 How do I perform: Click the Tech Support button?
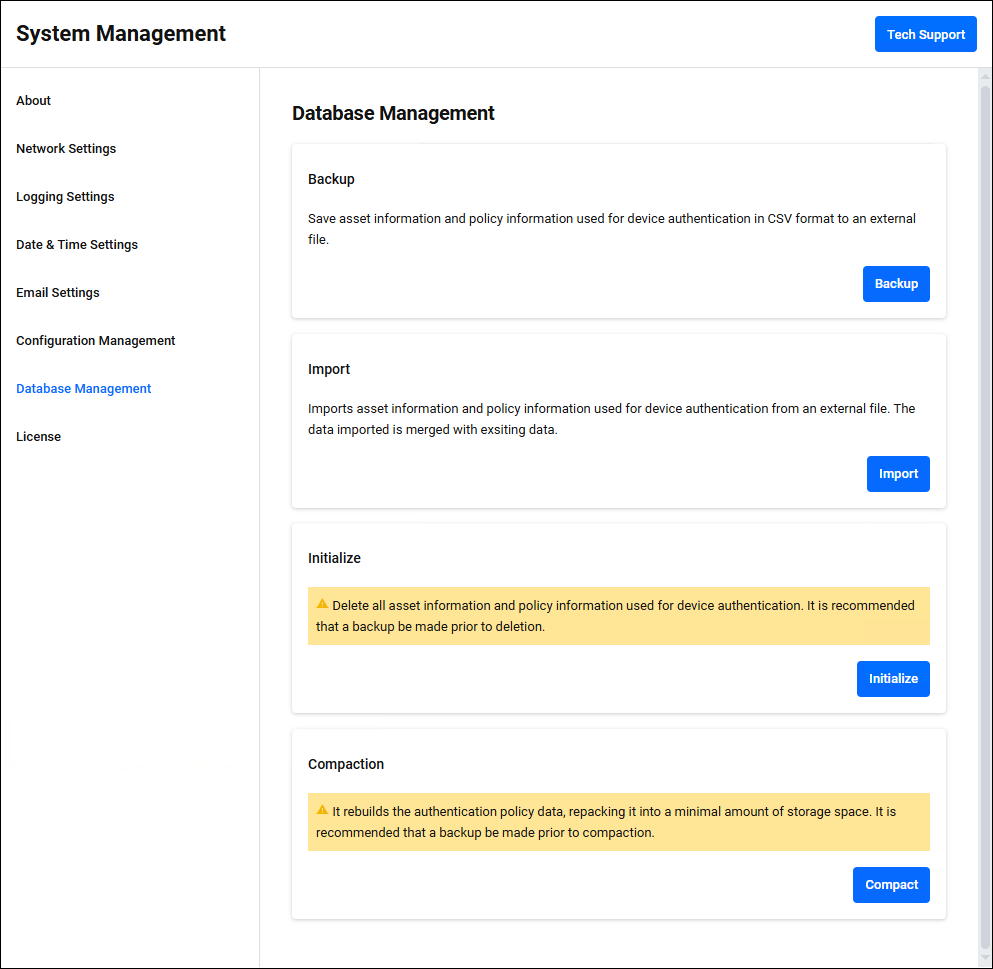(x=925, y=34)
